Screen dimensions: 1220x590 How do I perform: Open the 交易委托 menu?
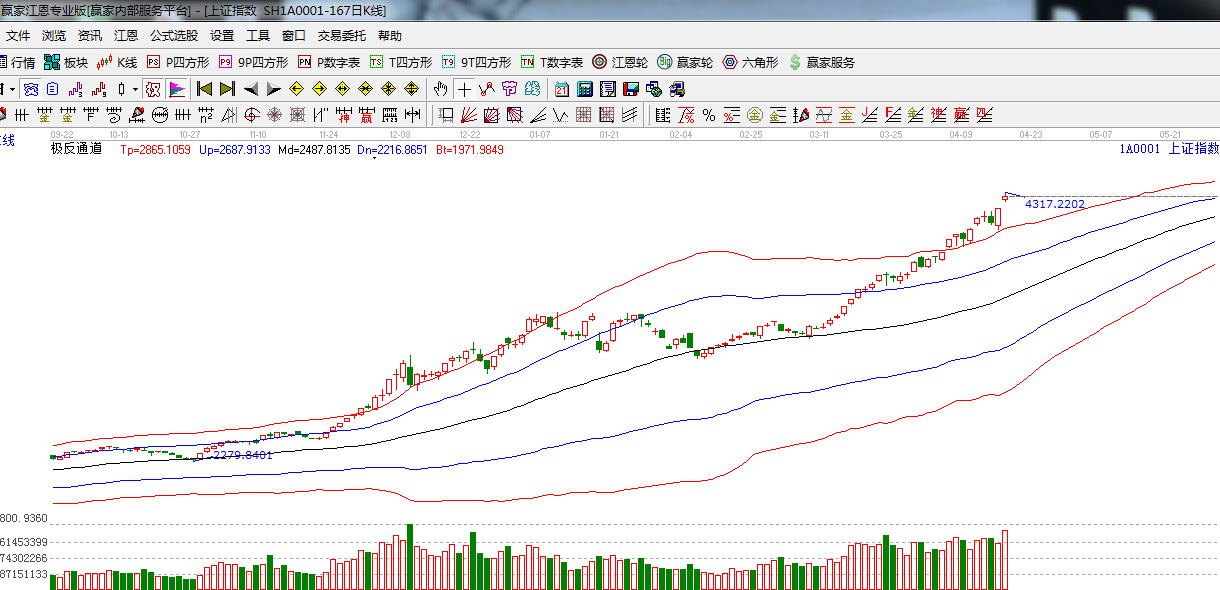tap(342, 35)
